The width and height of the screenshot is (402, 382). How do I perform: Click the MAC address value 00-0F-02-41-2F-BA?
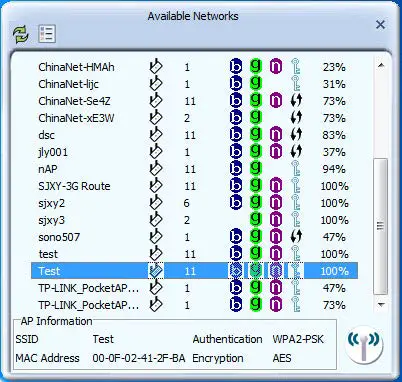click(x=139, y=358)
